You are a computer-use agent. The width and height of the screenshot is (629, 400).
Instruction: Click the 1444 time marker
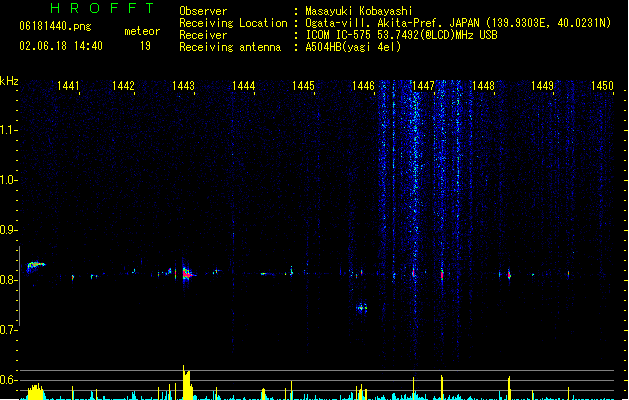click(243, 86)
